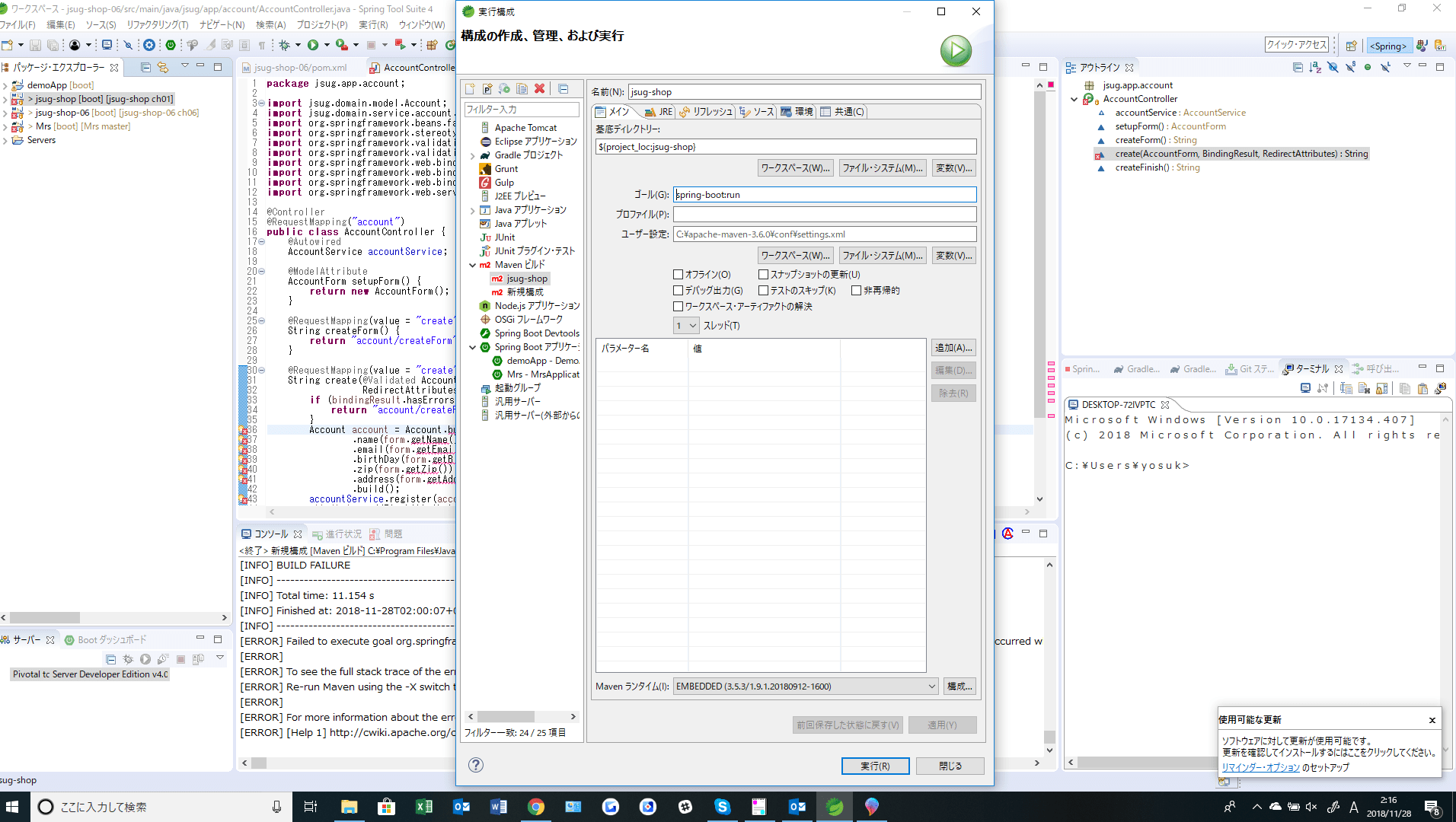Open Chrome from the Windows taskbar
The height and width of the screenshot is (822, 1456).
tap(536, 807)
